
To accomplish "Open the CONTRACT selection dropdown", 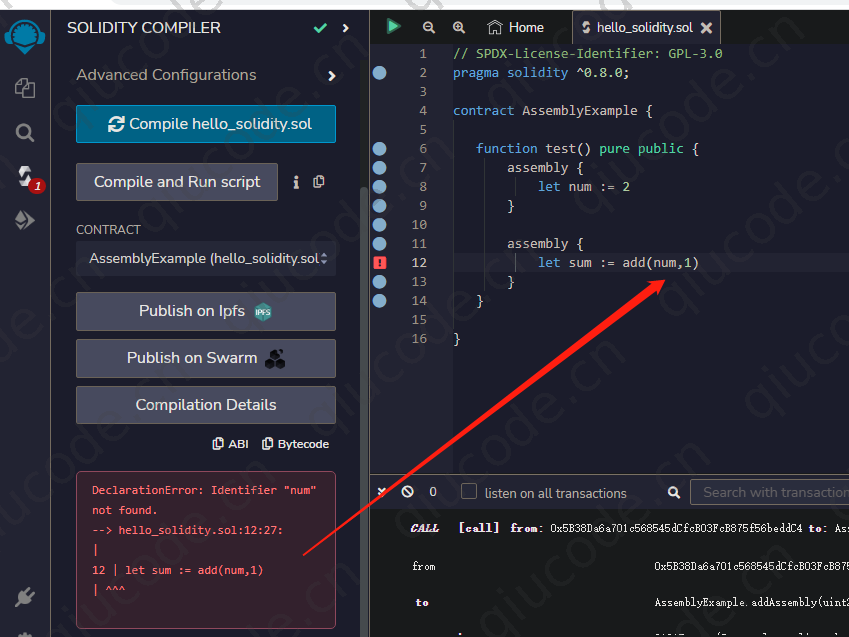I will pos(206,258).
